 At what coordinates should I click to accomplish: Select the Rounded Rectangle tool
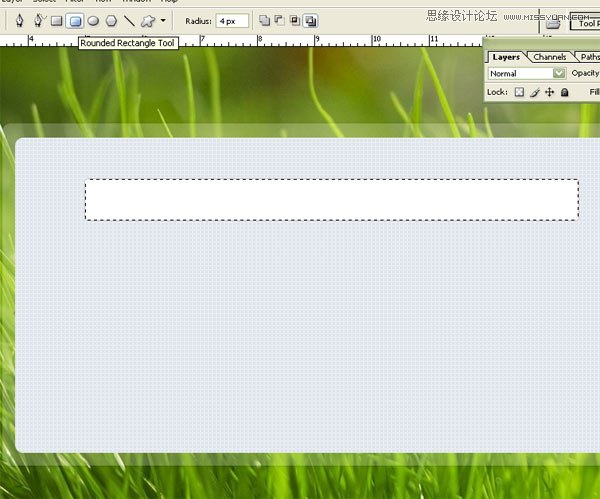click(x=75, y=21)
